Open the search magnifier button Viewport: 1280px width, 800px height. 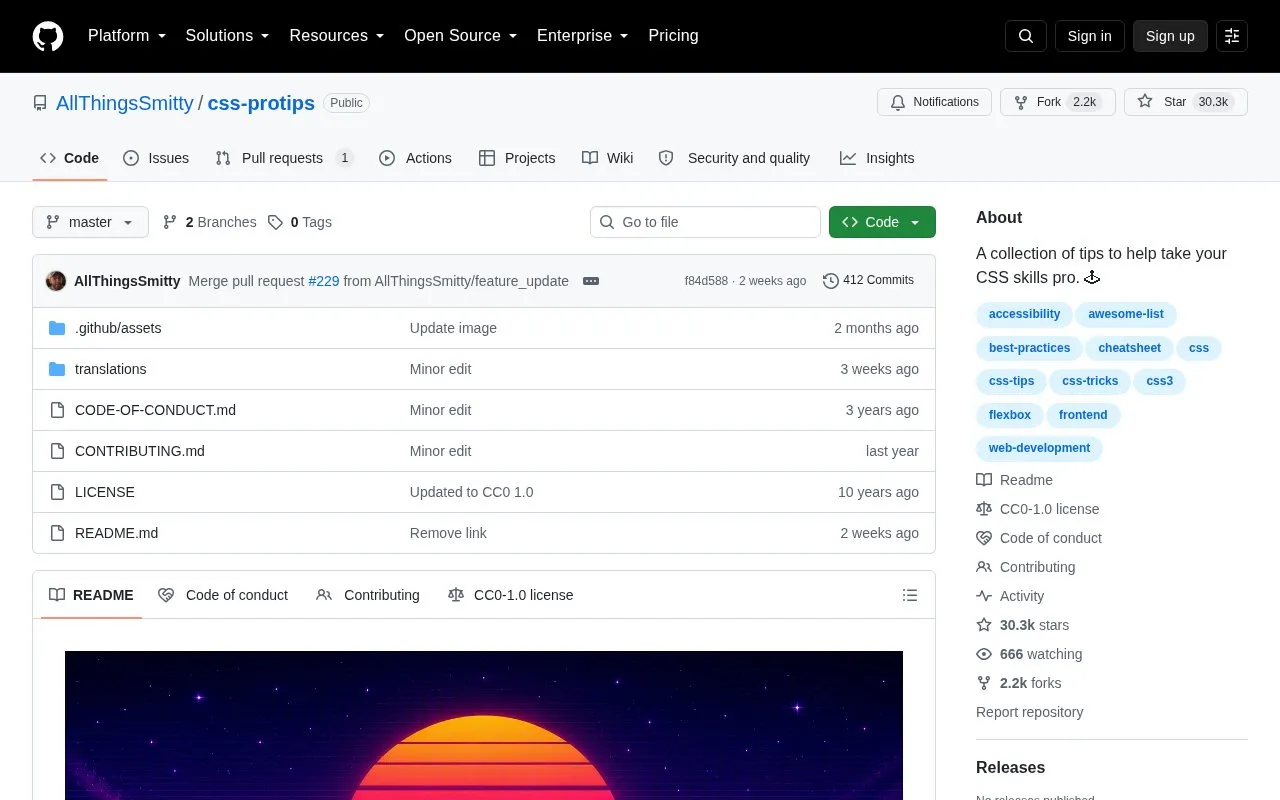point(1026,36)
